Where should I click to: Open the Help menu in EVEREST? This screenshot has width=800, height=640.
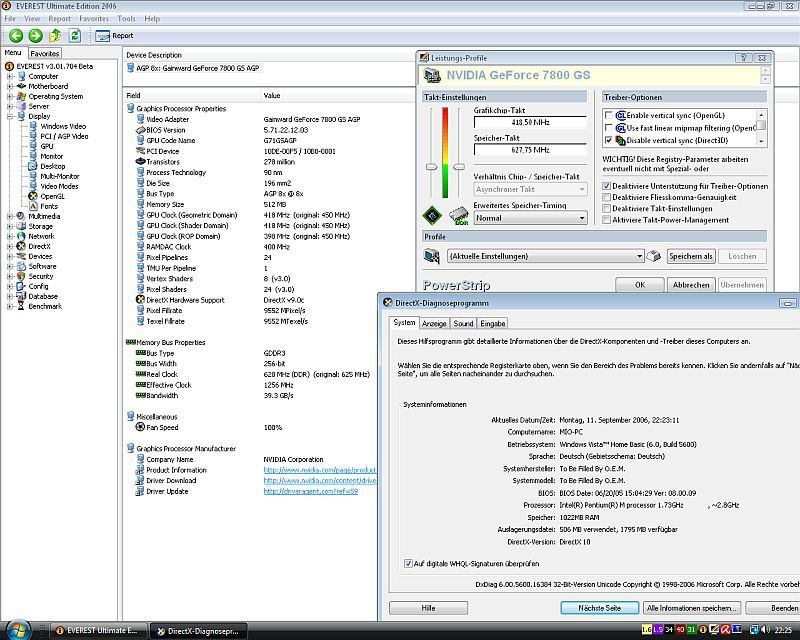(x=152, y=18)
